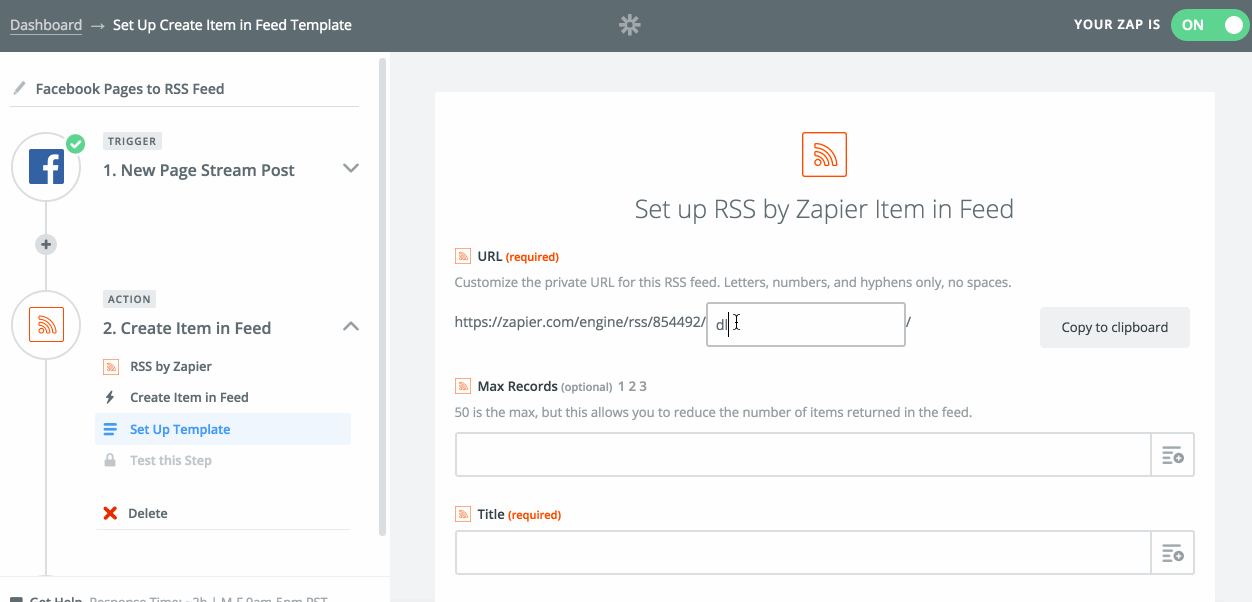Expand the New Page Stream Post step
This screenshot has width=1252, height=602.
(x=350, y=168)
